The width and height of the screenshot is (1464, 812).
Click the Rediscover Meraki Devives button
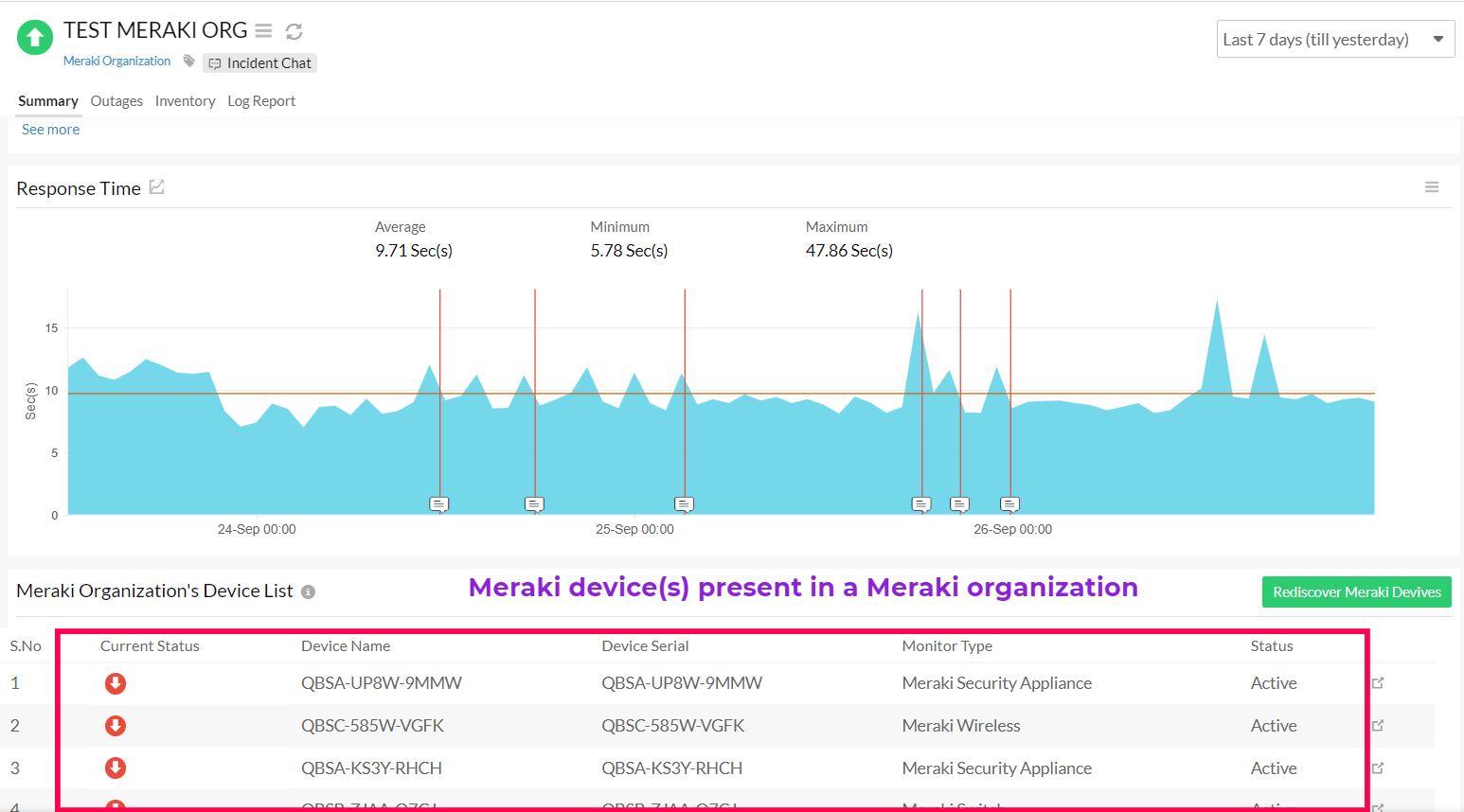pos(1357,592)
